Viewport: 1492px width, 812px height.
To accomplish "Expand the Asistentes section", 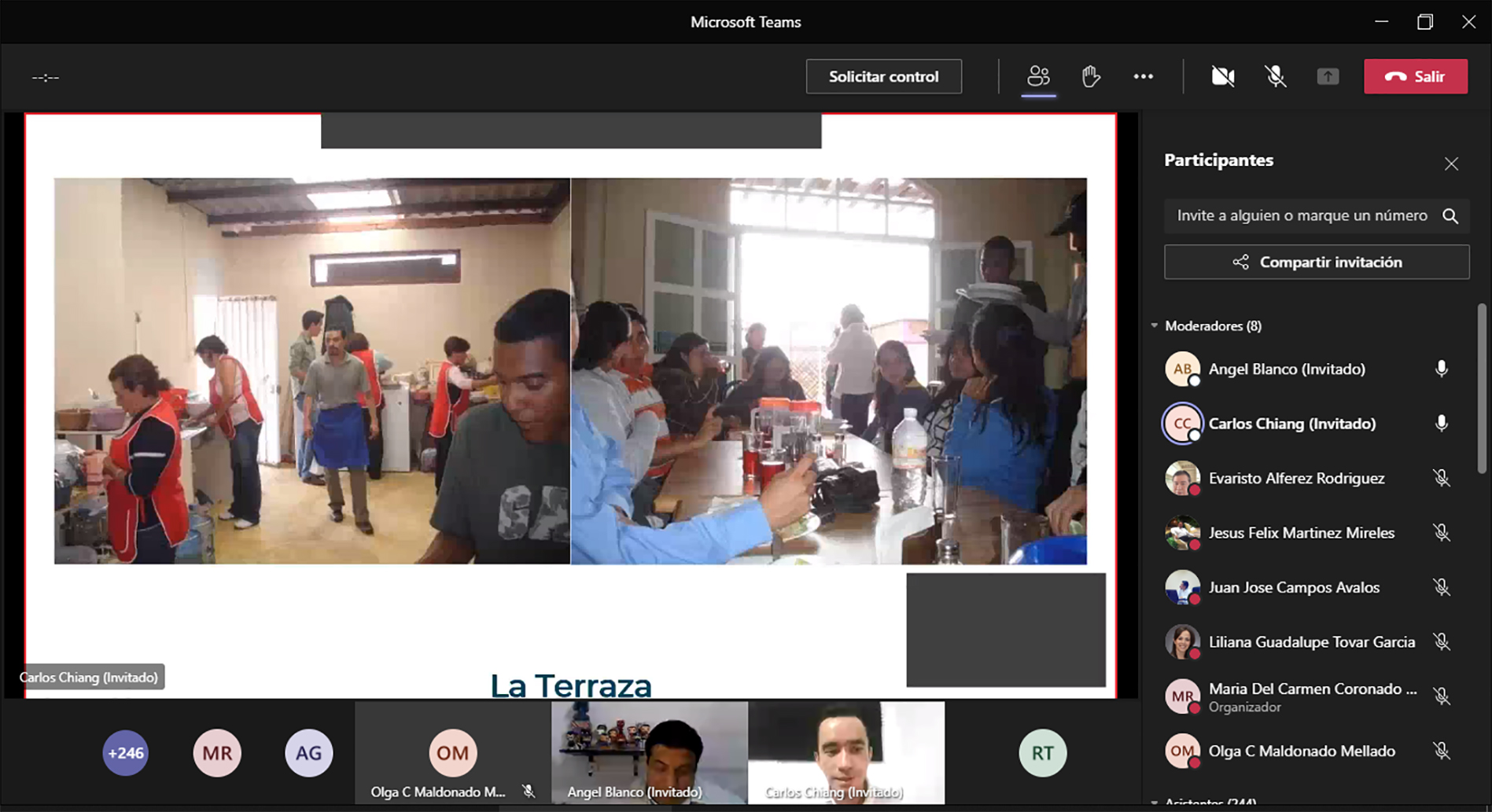I will tap(1155, 803).
